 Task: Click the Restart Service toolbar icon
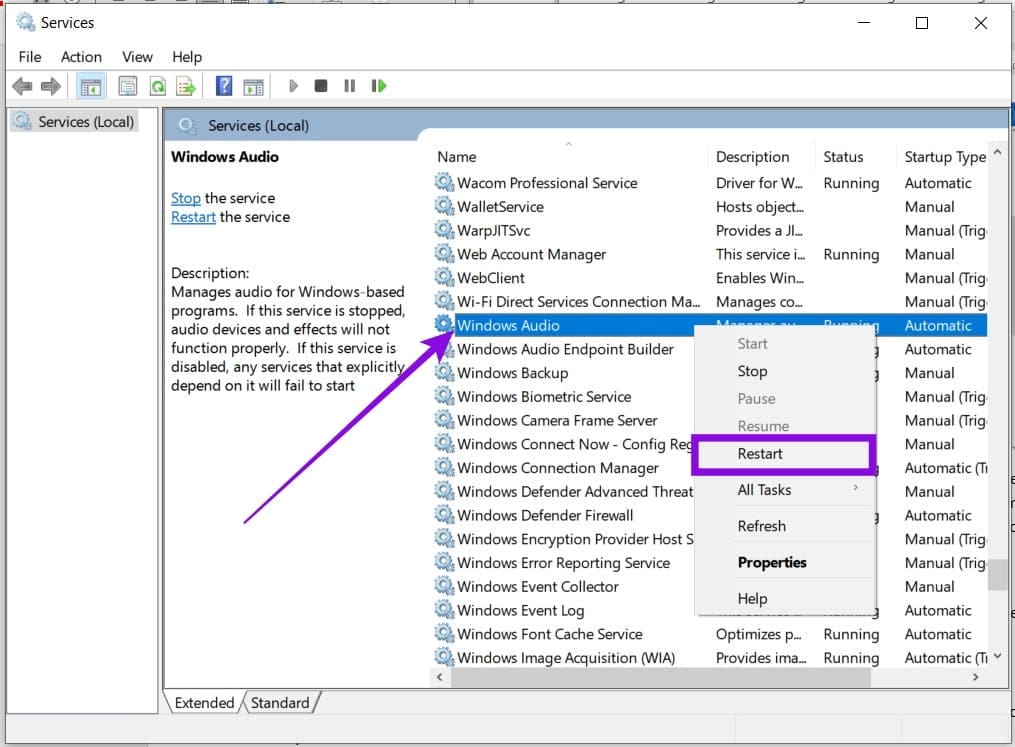pos(379,85)
